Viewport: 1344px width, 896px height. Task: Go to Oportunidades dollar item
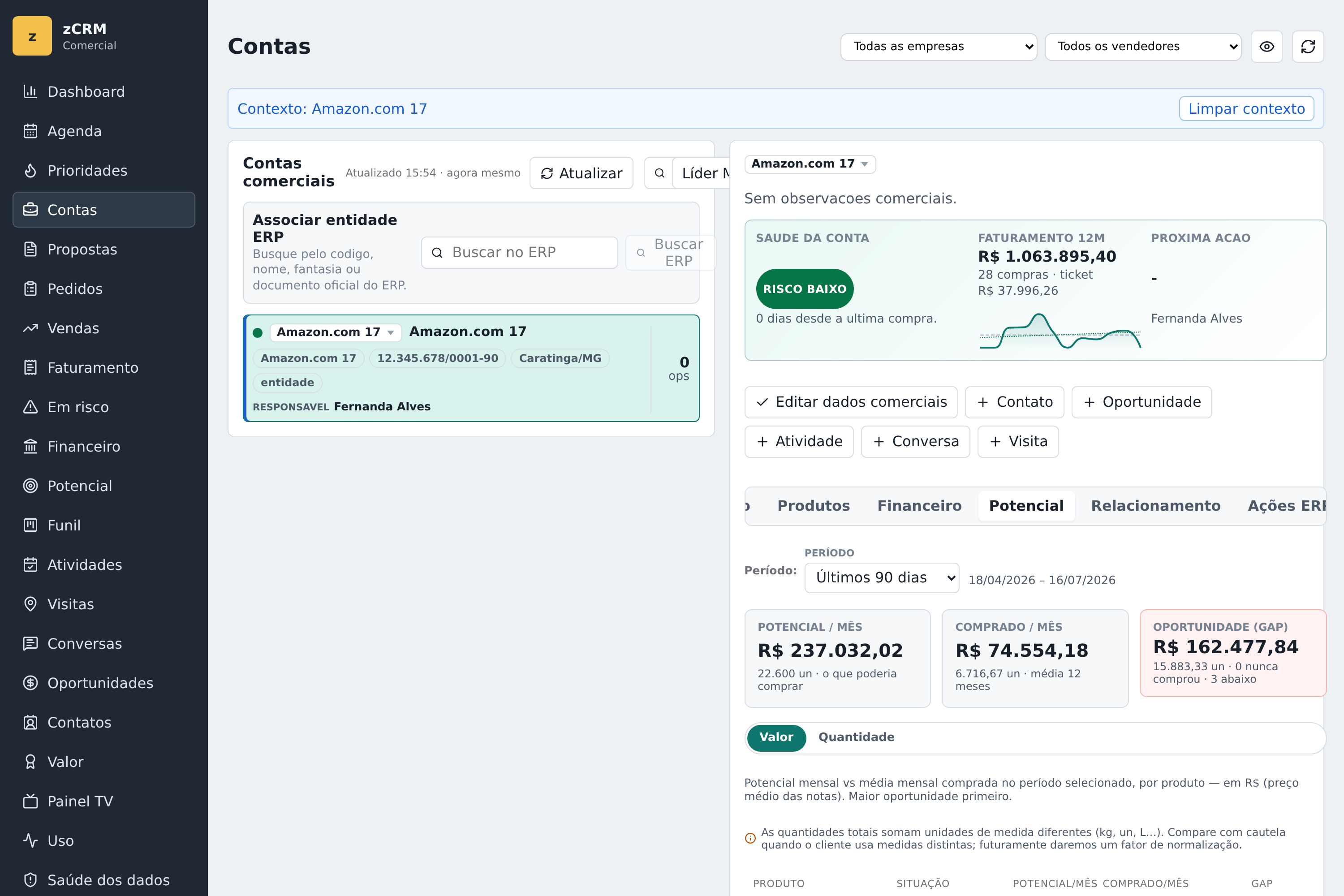[103, 683]
